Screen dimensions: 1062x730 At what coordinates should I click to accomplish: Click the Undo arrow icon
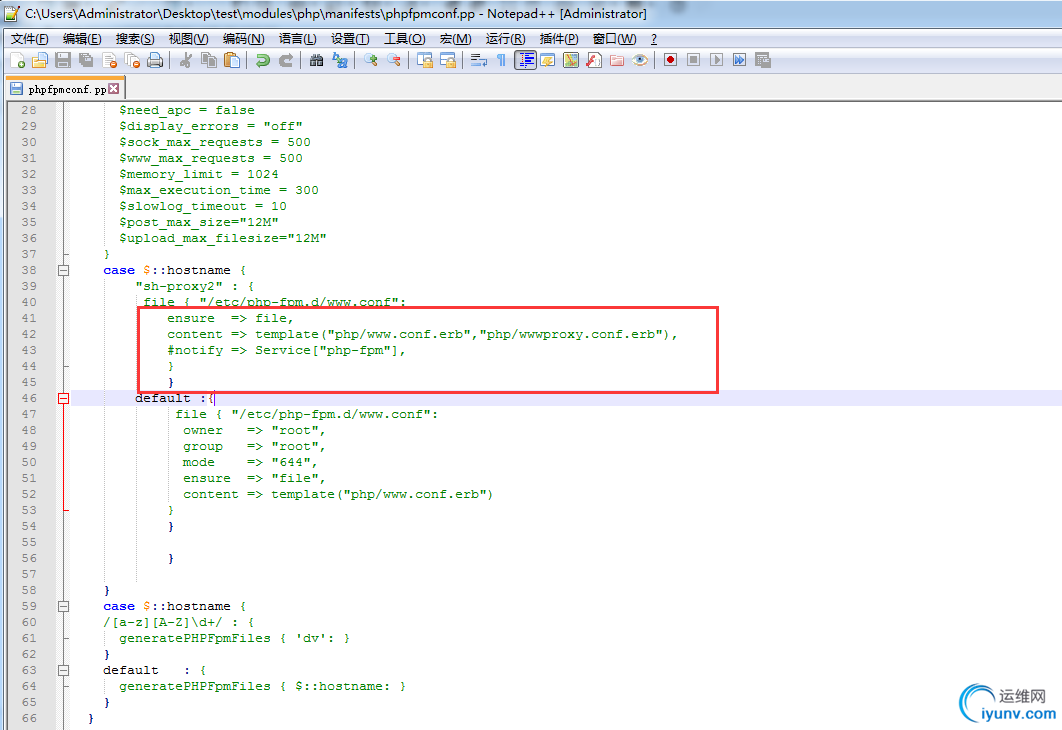pos(262,60)
